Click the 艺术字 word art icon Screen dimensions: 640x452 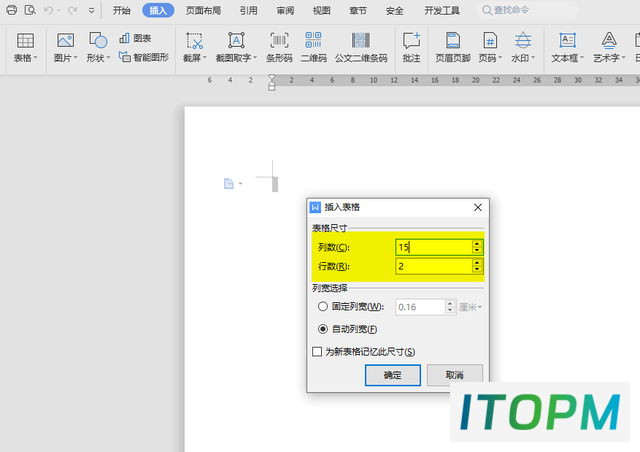609,41
